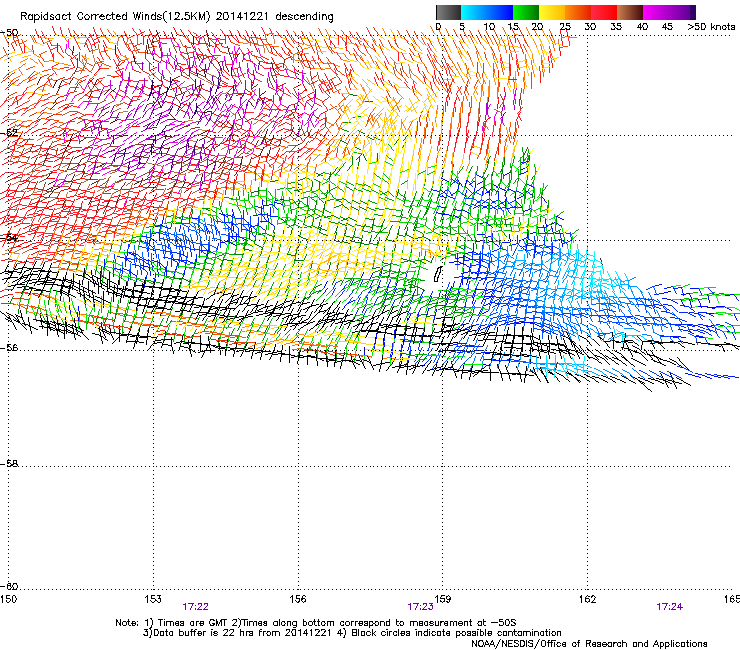The height and width of the screenshot is (650, 740).
Task: Click the longitude label '150'
Action: [x=8, y=599]
